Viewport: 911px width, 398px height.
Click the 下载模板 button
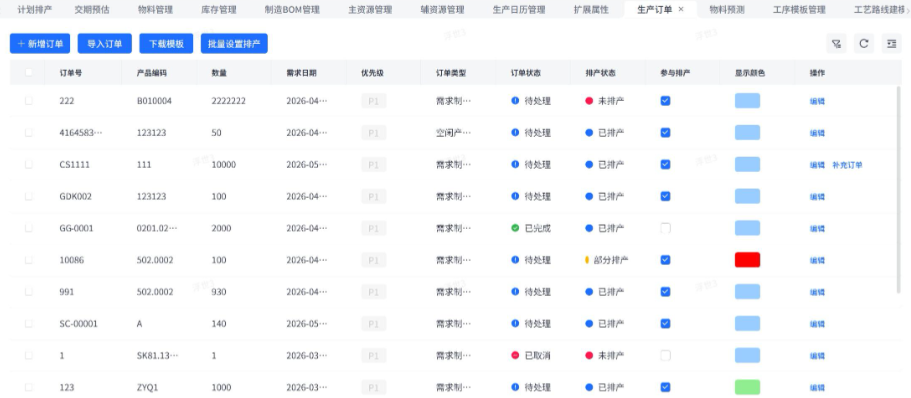pyautogui.click(x=166, y=44)
